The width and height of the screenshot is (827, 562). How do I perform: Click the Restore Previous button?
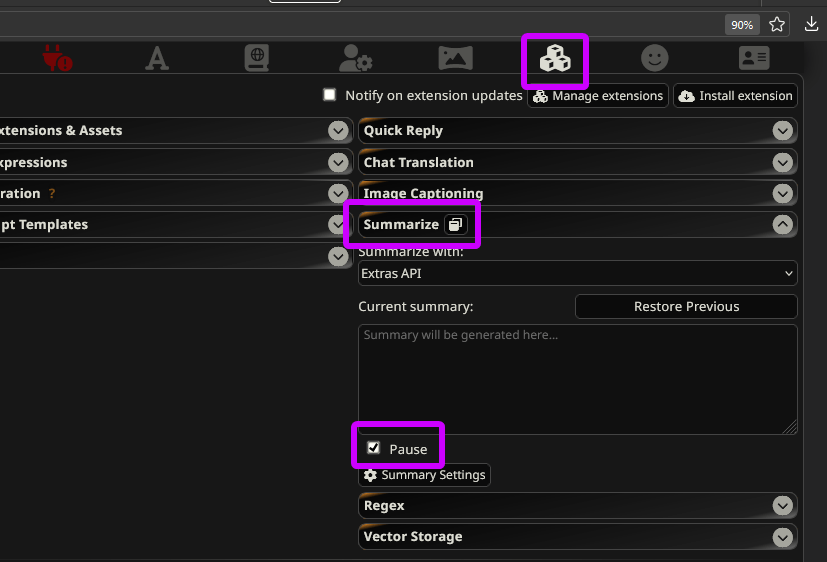tap(686, 306)
